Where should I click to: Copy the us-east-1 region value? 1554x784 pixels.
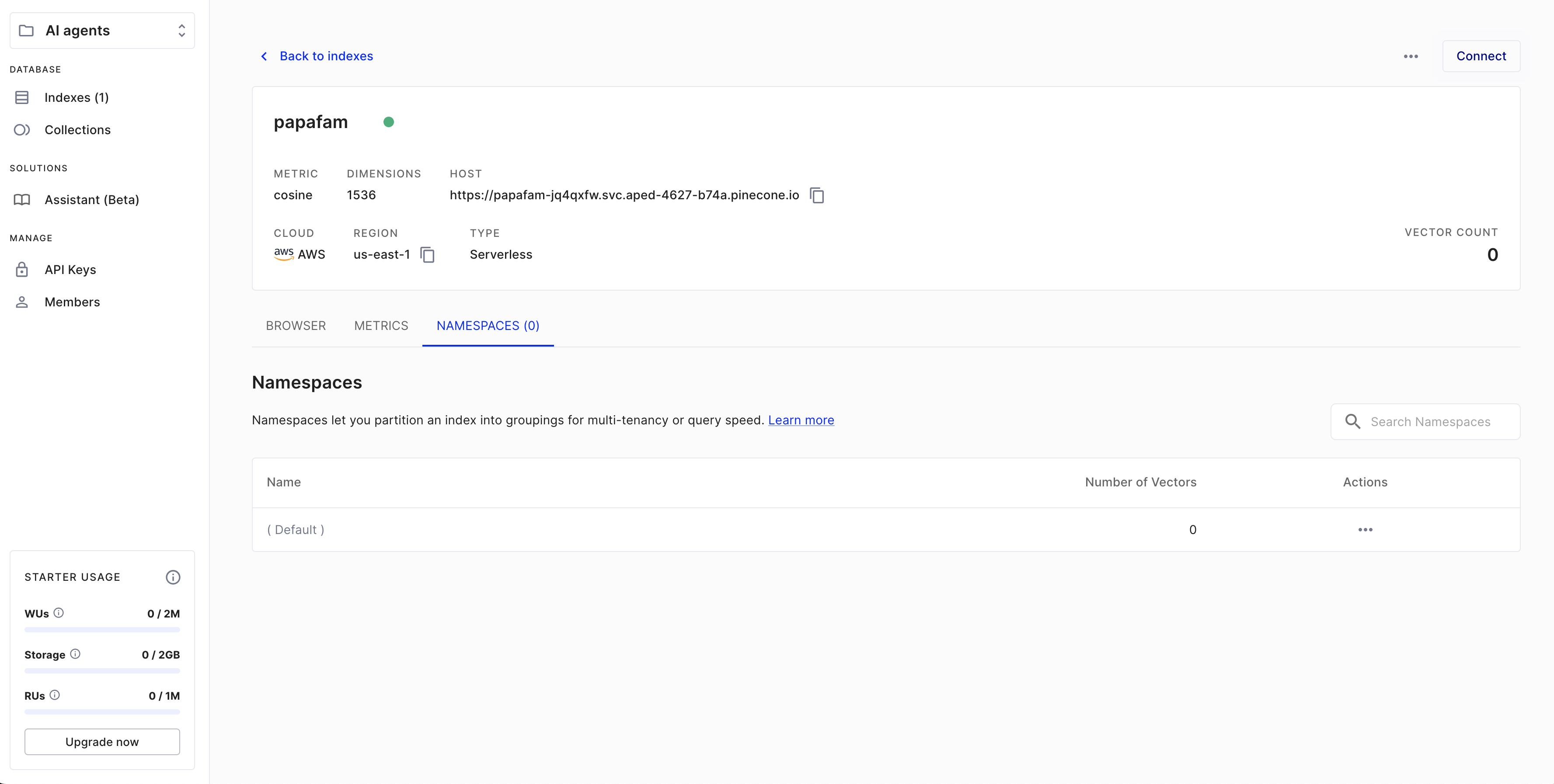tap(428, 254)
